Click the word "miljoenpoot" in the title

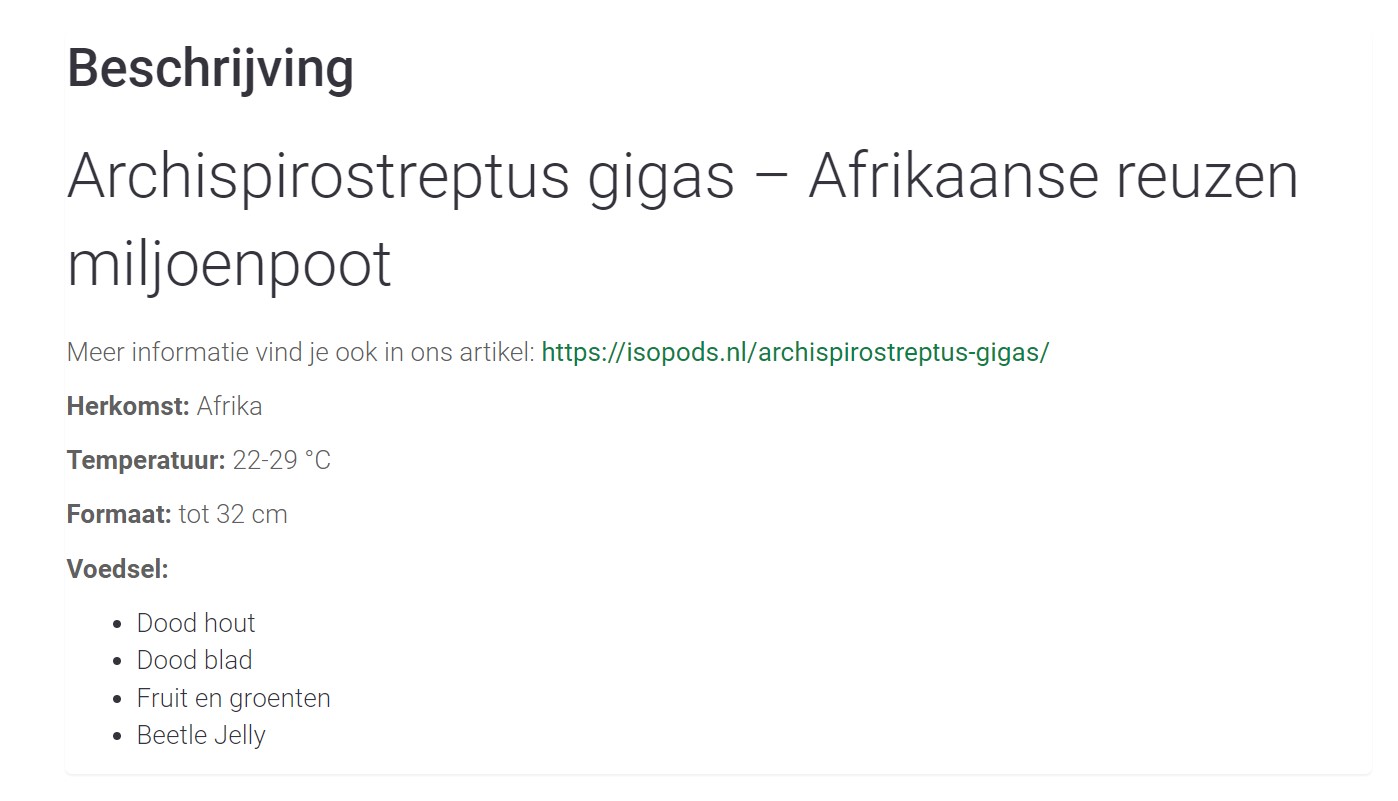(229, 265)
